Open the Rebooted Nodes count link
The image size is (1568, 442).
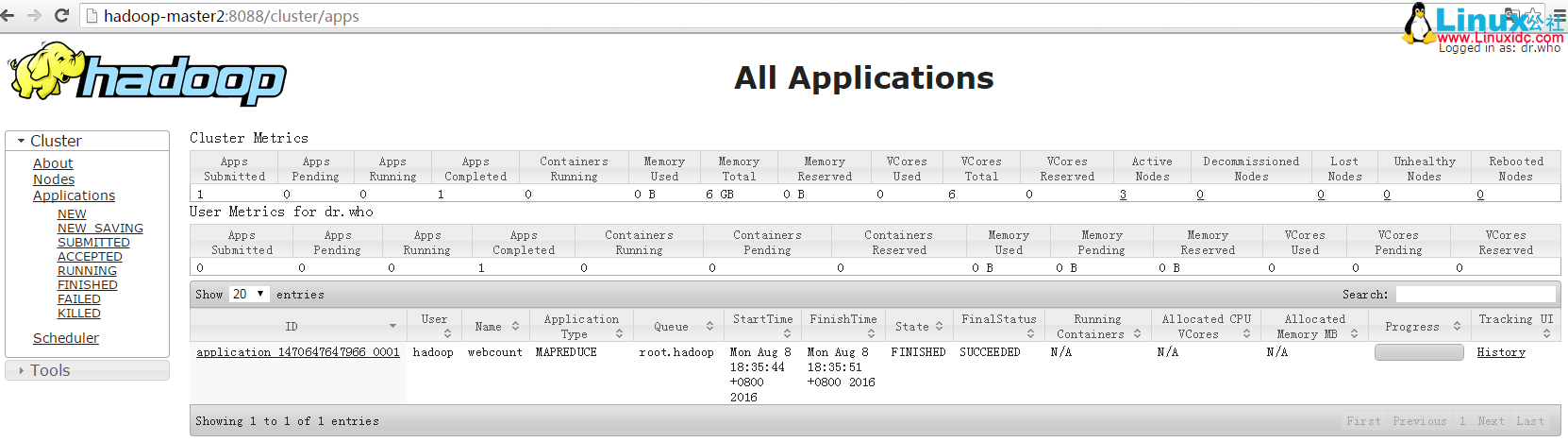[1480, 195]
